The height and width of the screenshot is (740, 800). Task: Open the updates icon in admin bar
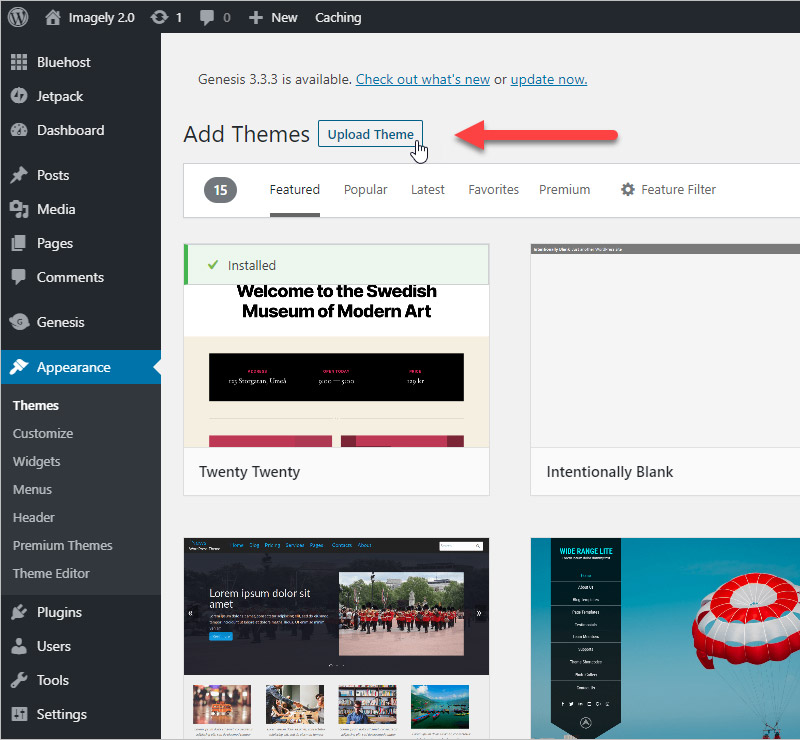point(159,17)
